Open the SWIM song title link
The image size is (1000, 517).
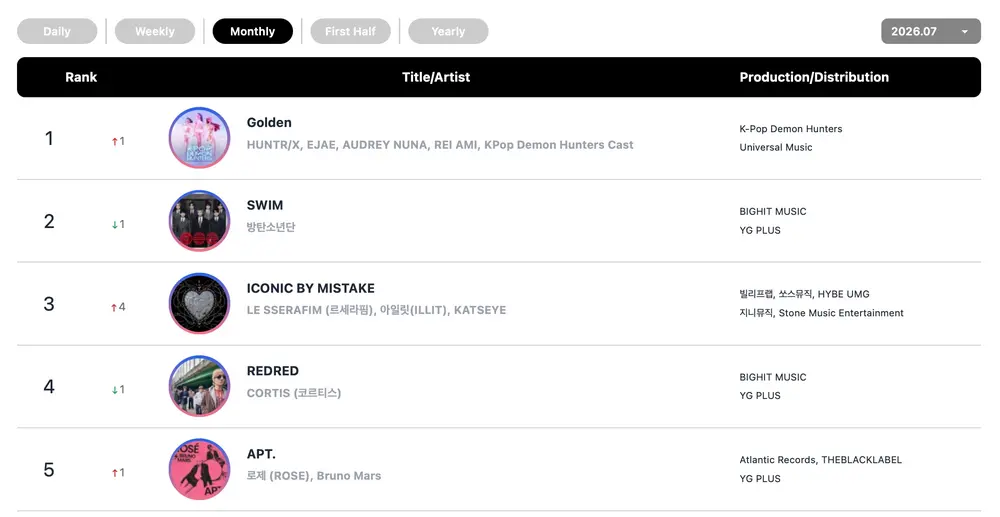pyautogui.click(x=265, y=205)
